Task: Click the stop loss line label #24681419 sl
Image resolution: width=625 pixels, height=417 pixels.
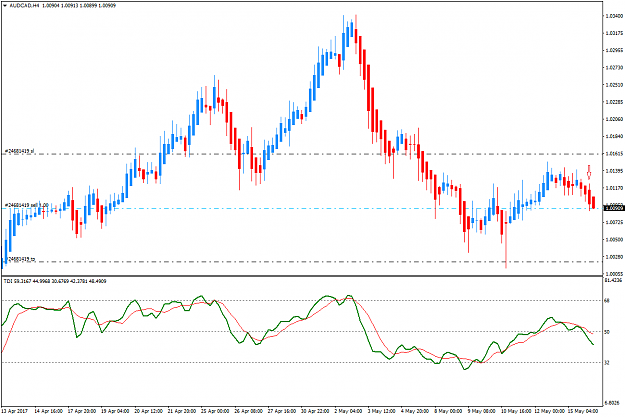Action: (19, 151)
